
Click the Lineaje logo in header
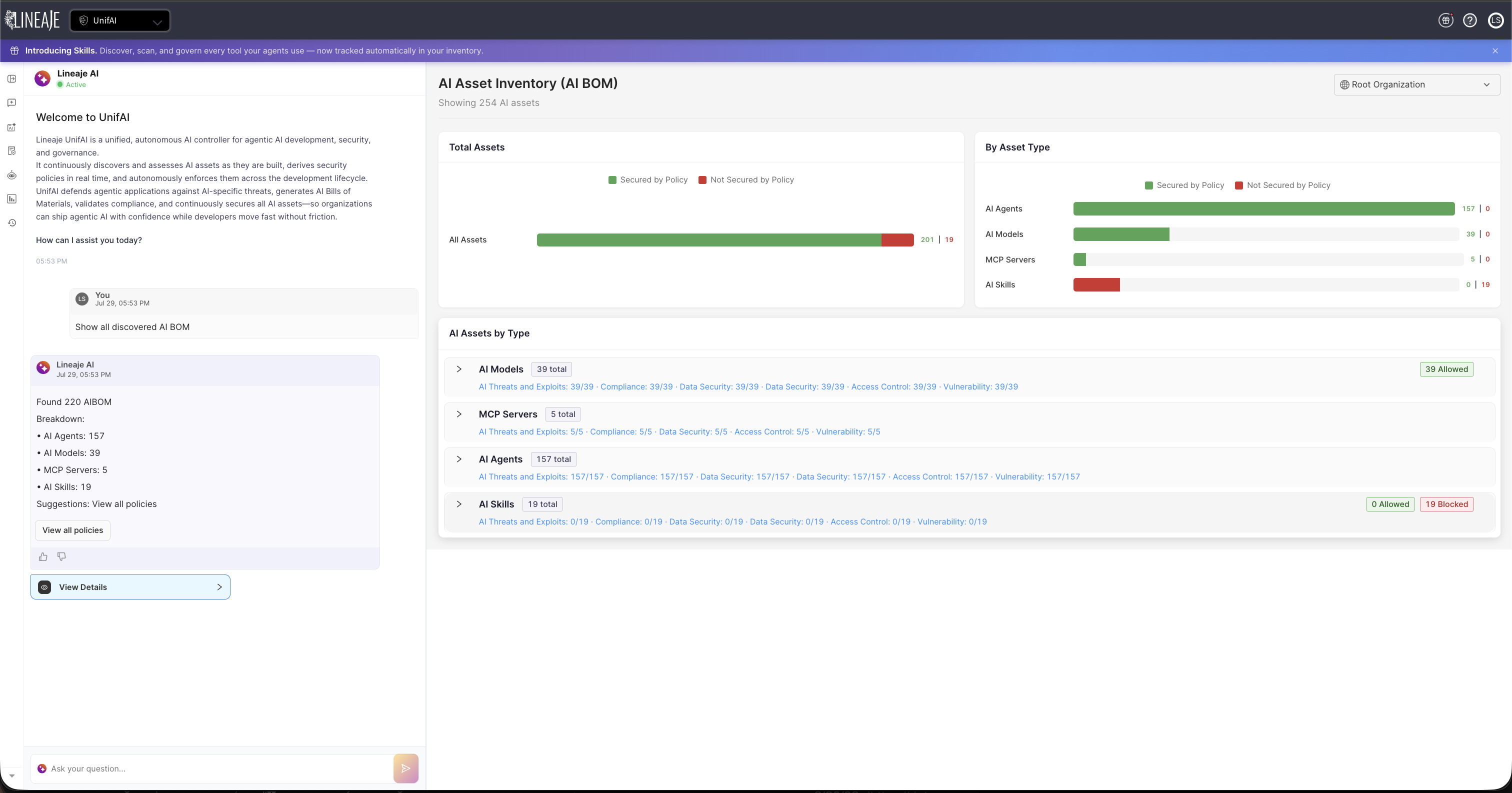[33, 20]
